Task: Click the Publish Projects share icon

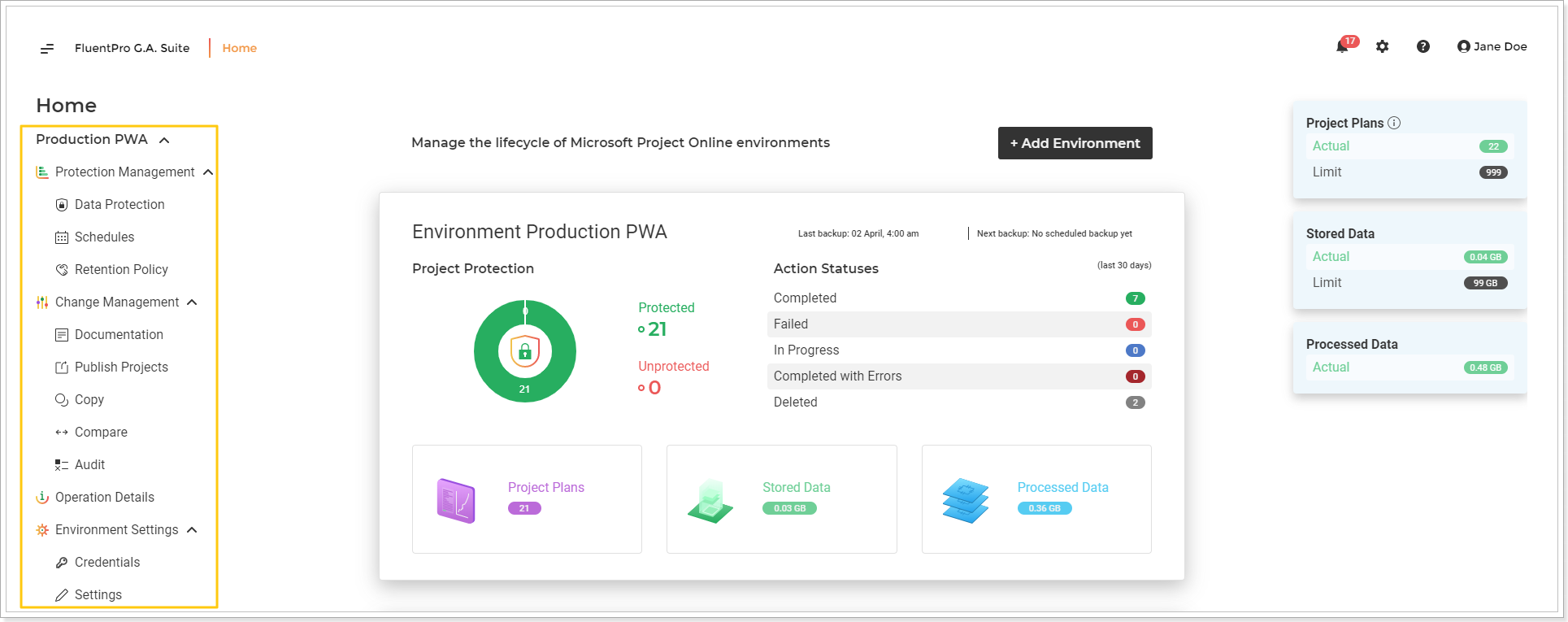Action: [x=62, y=368]
